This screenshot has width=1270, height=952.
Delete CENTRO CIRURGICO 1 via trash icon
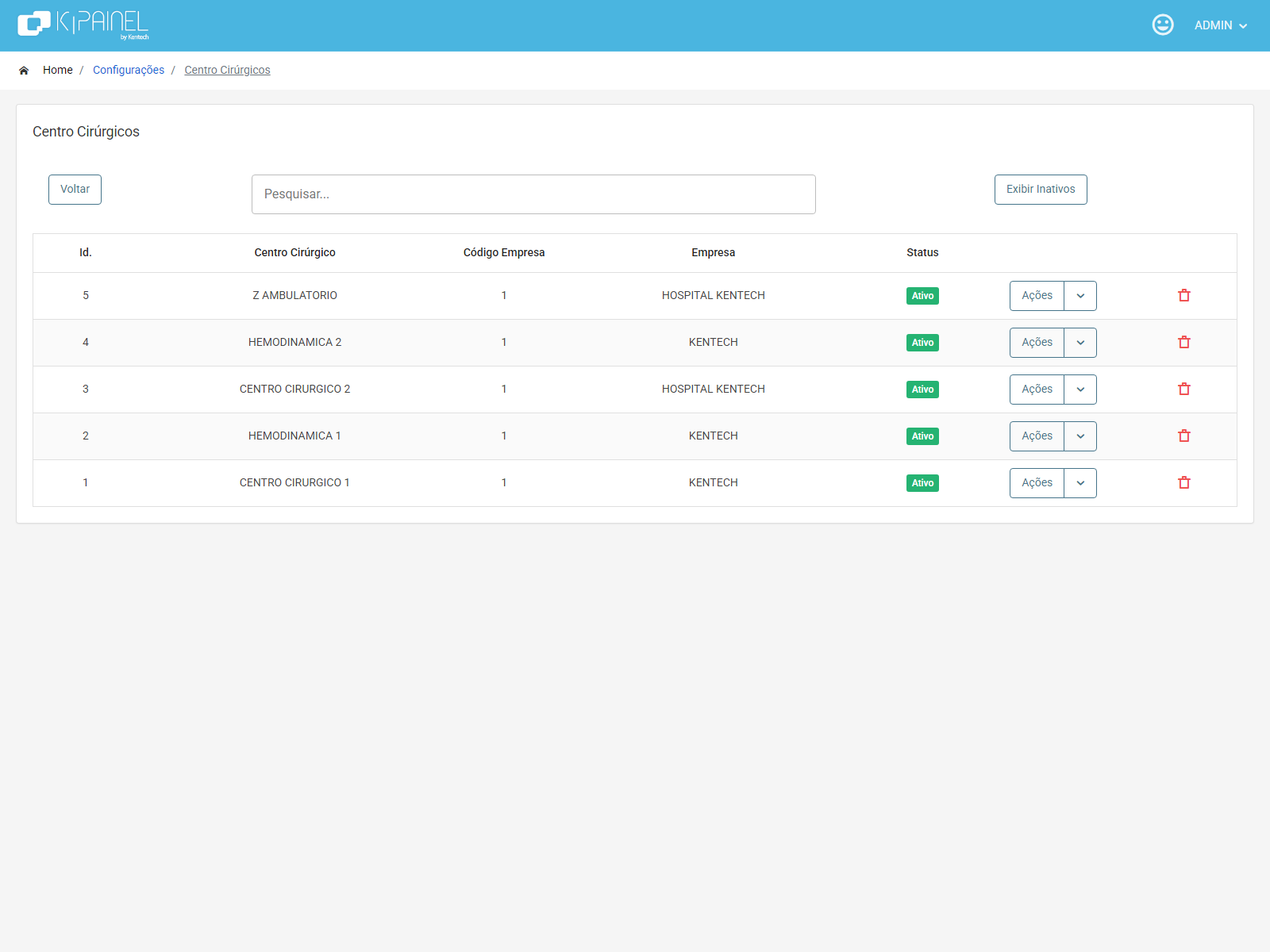(1184, 482)
